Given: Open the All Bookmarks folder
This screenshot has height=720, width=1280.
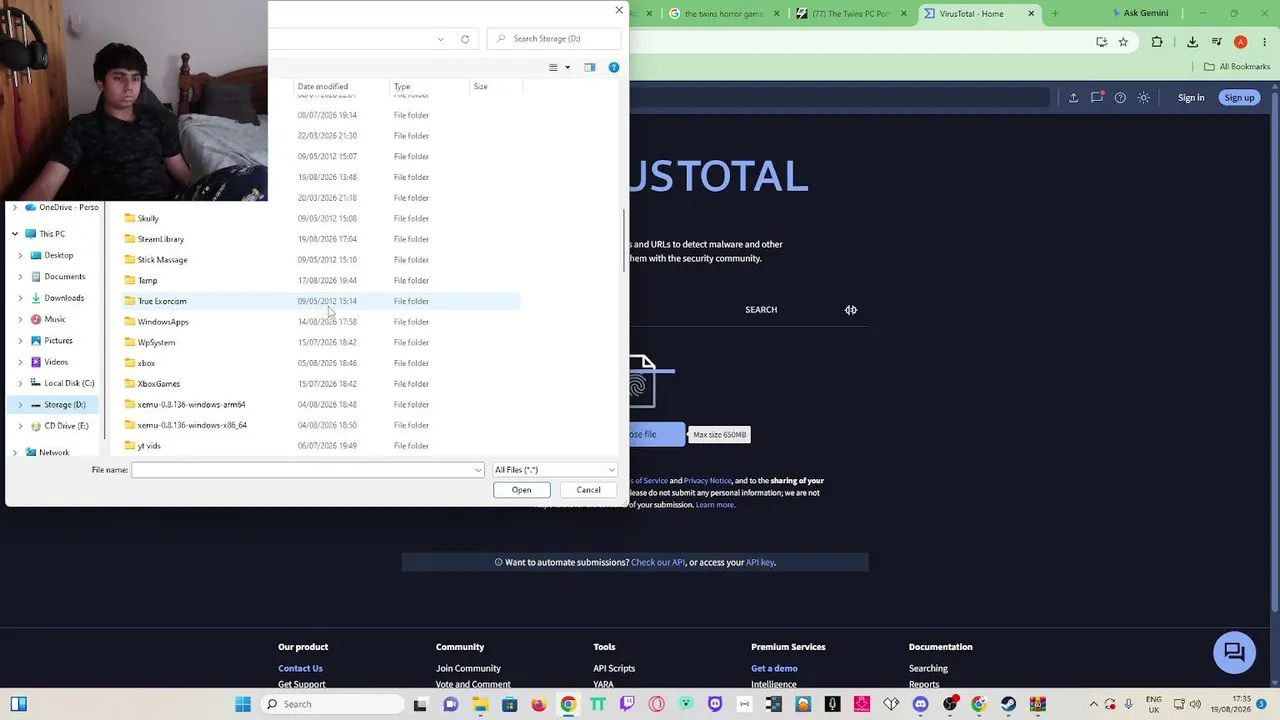Looking at the screenshot, I should 1237,67.
